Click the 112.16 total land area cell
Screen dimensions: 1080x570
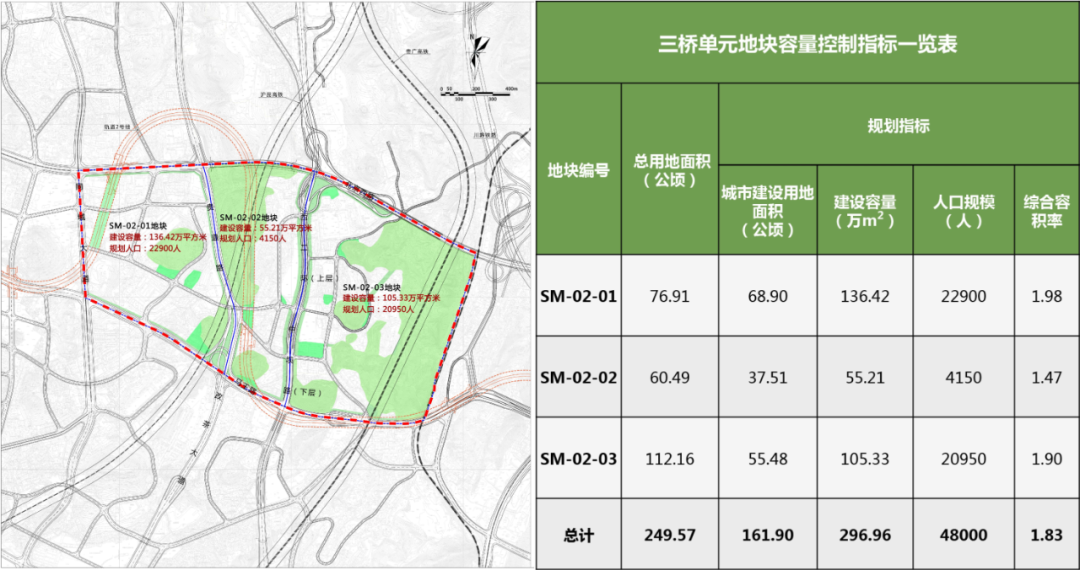click(670, 459)
